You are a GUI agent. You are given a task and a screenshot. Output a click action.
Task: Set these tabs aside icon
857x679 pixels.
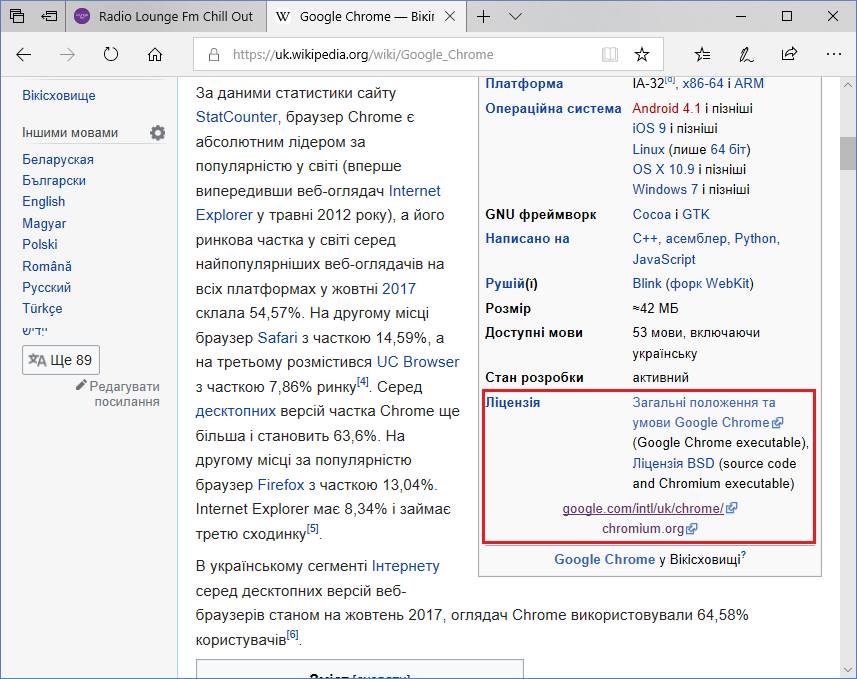(x=49, y=16)
